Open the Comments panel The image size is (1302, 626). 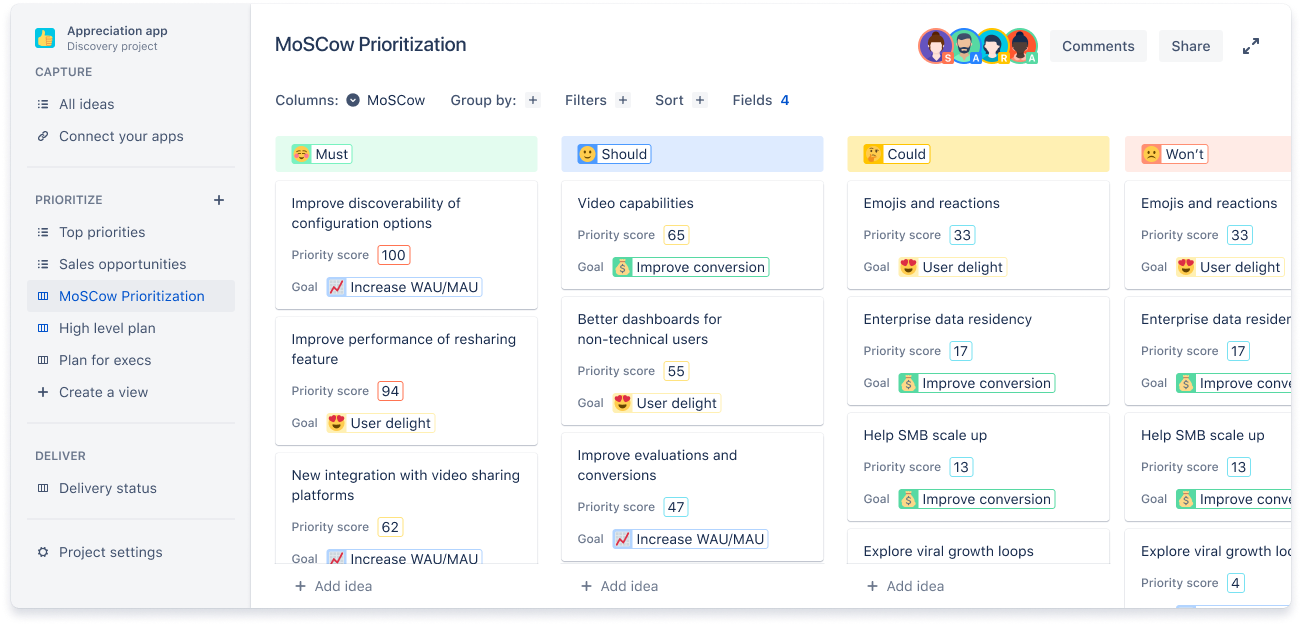[1098, 46]
